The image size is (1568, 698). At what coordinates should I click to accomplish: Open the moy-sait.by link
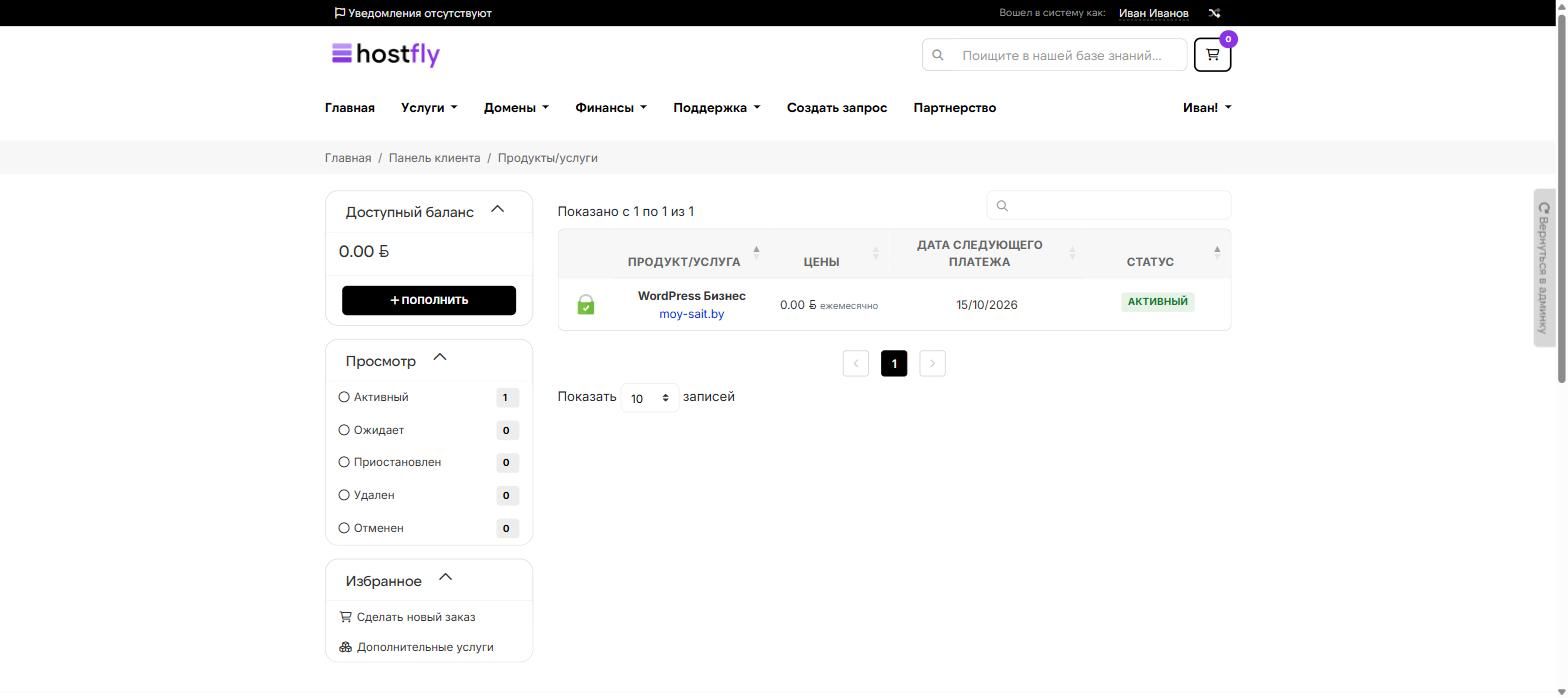pyautogui.click(x=691, y=314)
